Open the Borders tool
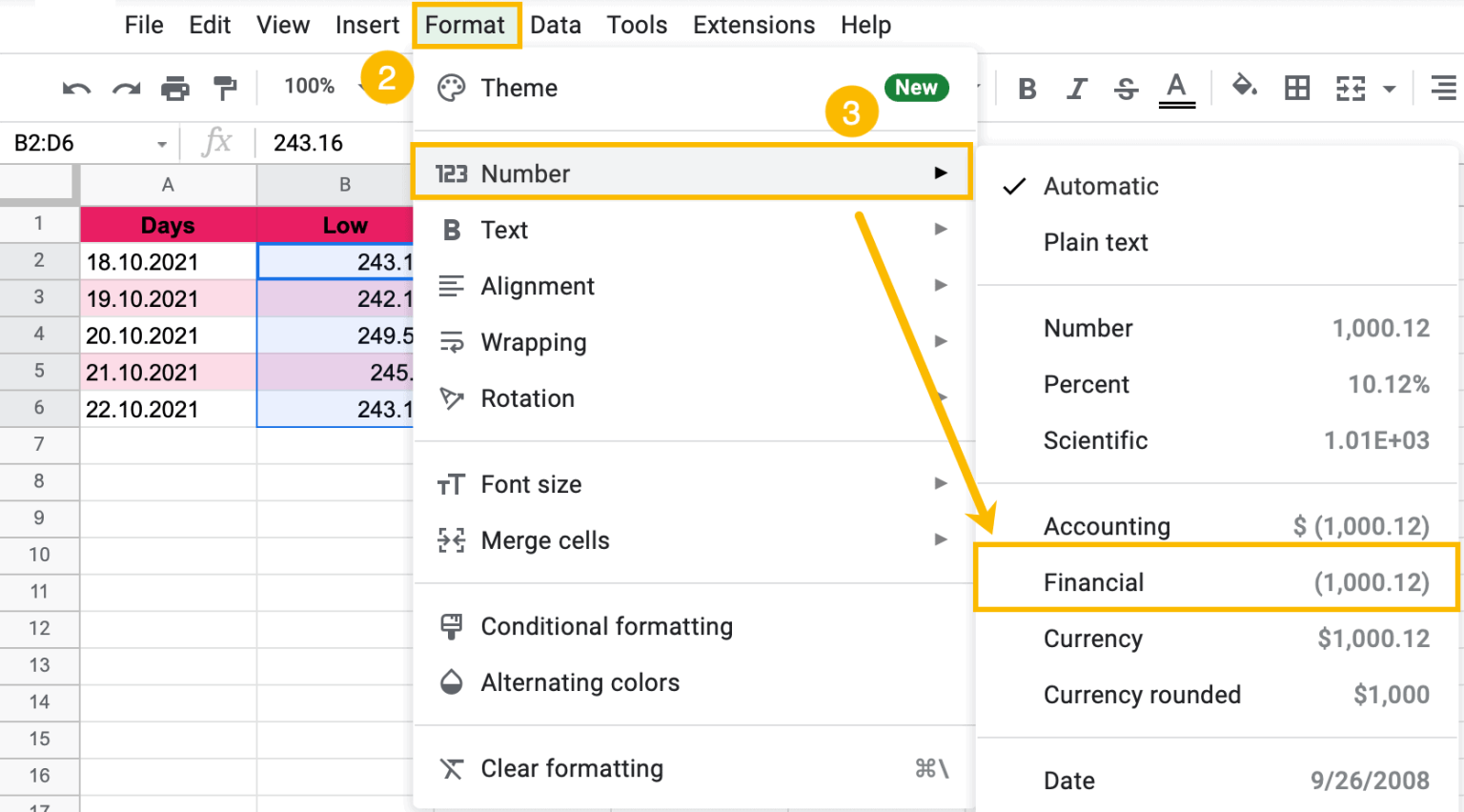The width and height of the screenshot is (1464, 812). coord(1296,88)
